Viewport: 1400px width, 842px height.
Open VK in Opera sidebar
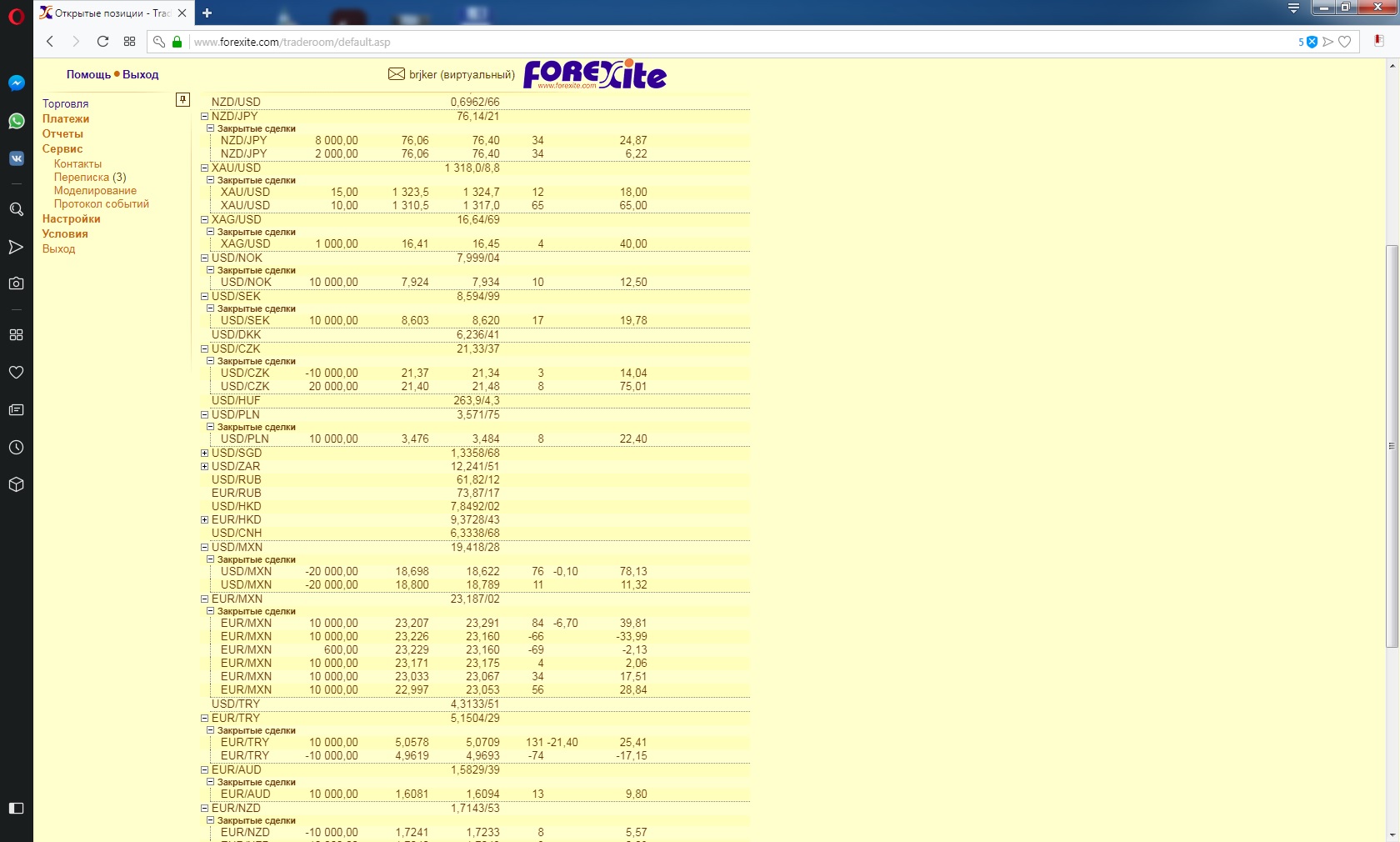[x=16, y=158]
